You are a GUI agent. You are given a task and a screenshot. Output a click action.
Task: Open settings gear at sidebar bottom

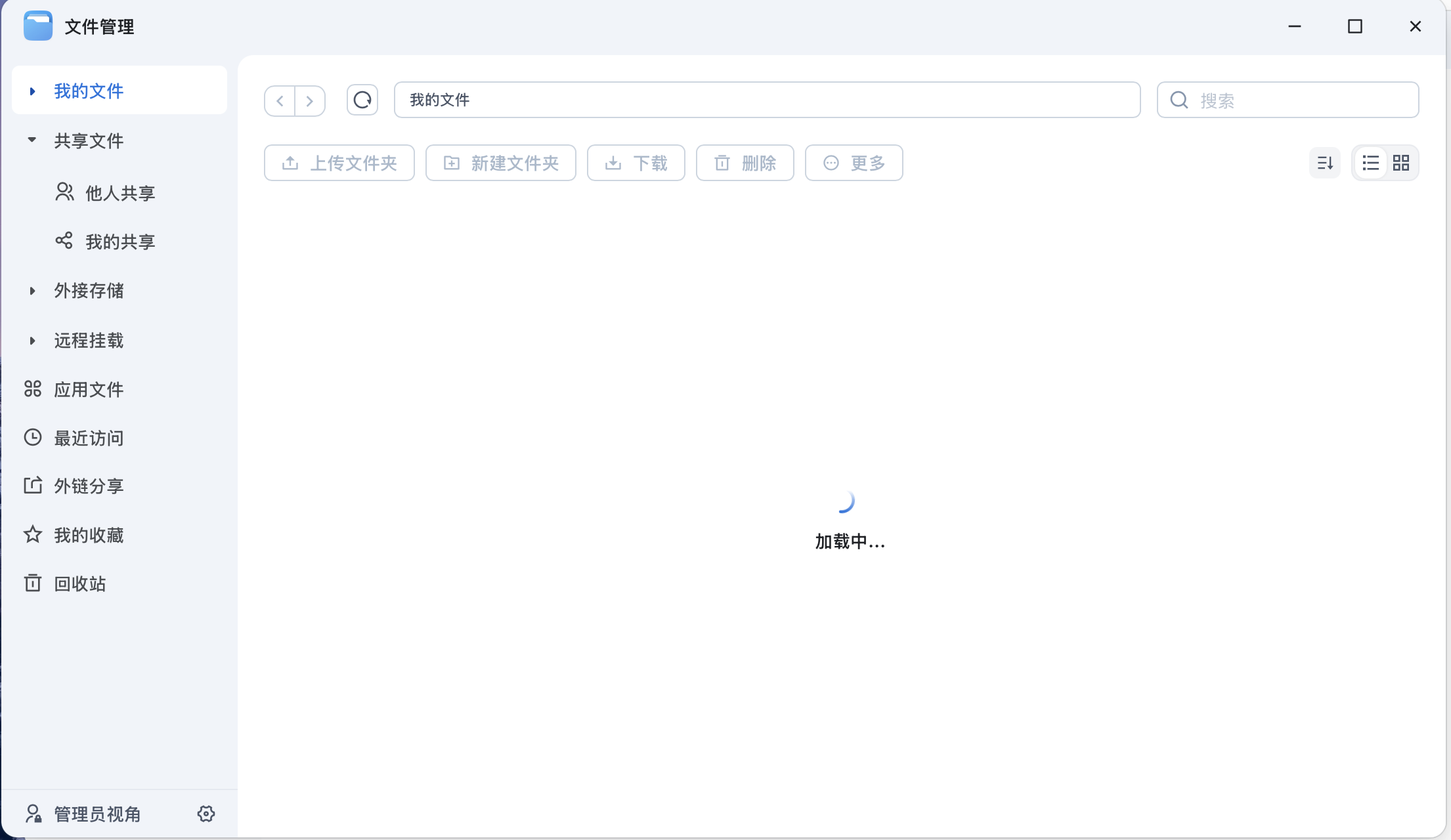pos(206,814)
